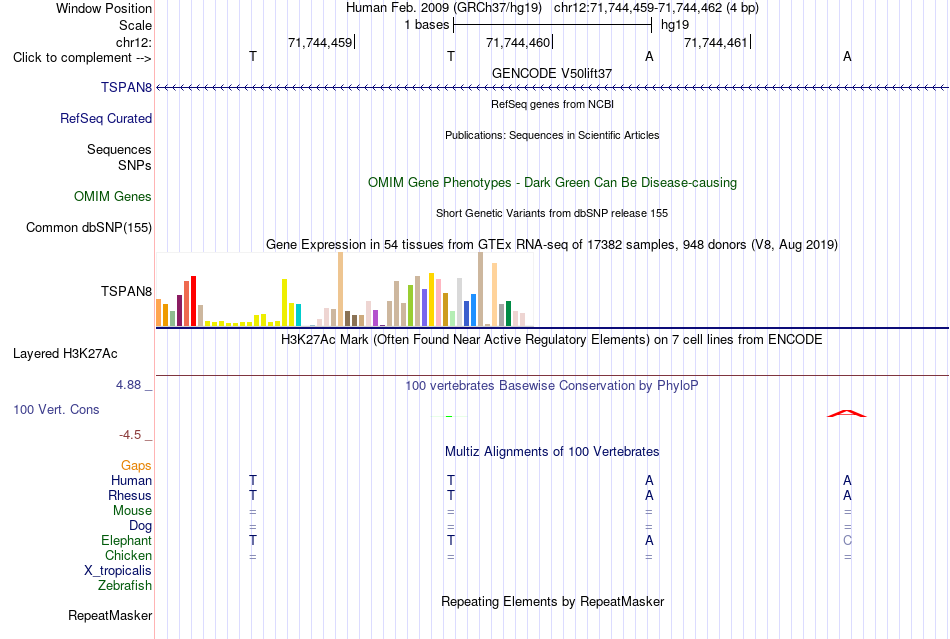This screenshot has width=950, height=639.
Task: Click the H3K27Ac Mark track title
Action: pyautogui.click(x=552, y=339)
